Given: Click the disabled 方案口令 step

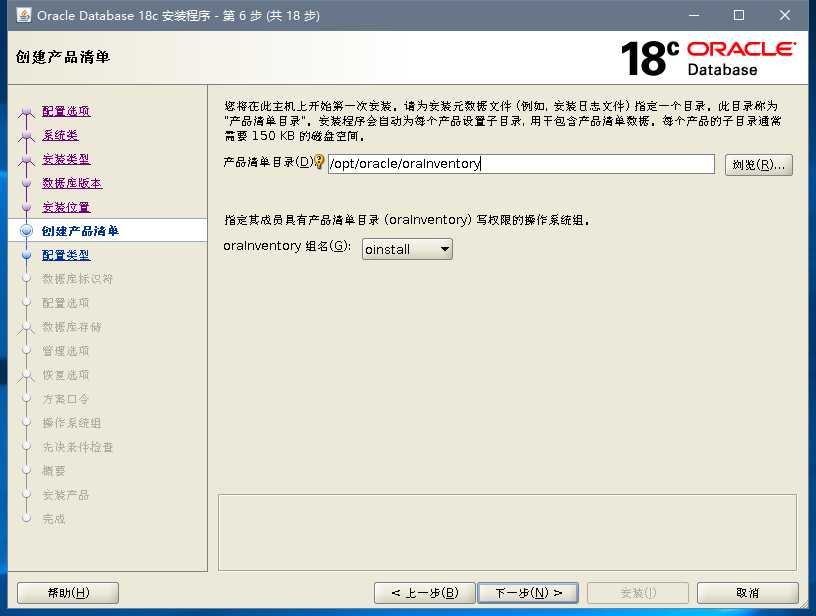Looking at the screenshot, I should pos(66,399).
